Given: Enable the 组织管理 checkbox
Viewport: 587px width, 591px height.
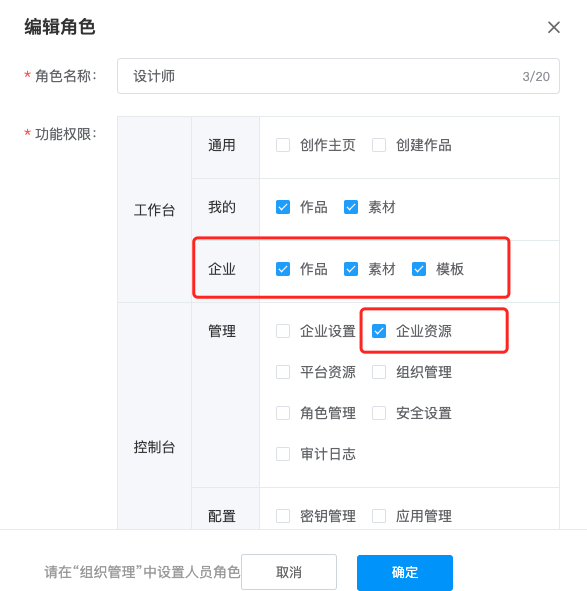Looking at the screenshot, I should point(379,372).
